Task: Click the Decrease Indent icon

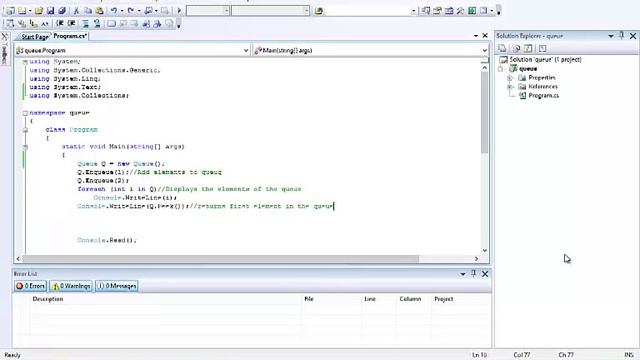Action: [60, 24]
